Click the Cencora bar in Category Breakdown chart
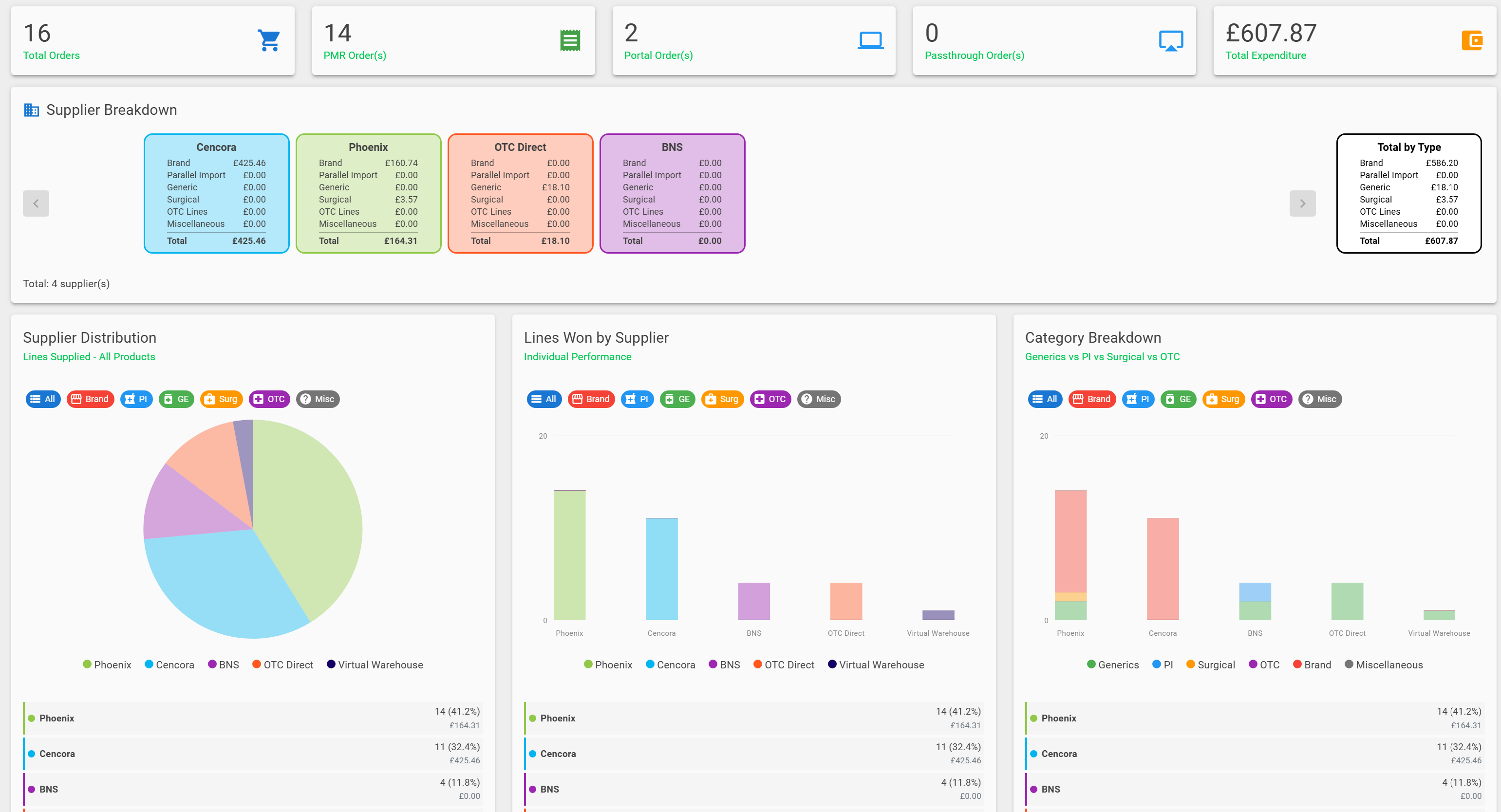1501x812 pixels. (1163, 569)
